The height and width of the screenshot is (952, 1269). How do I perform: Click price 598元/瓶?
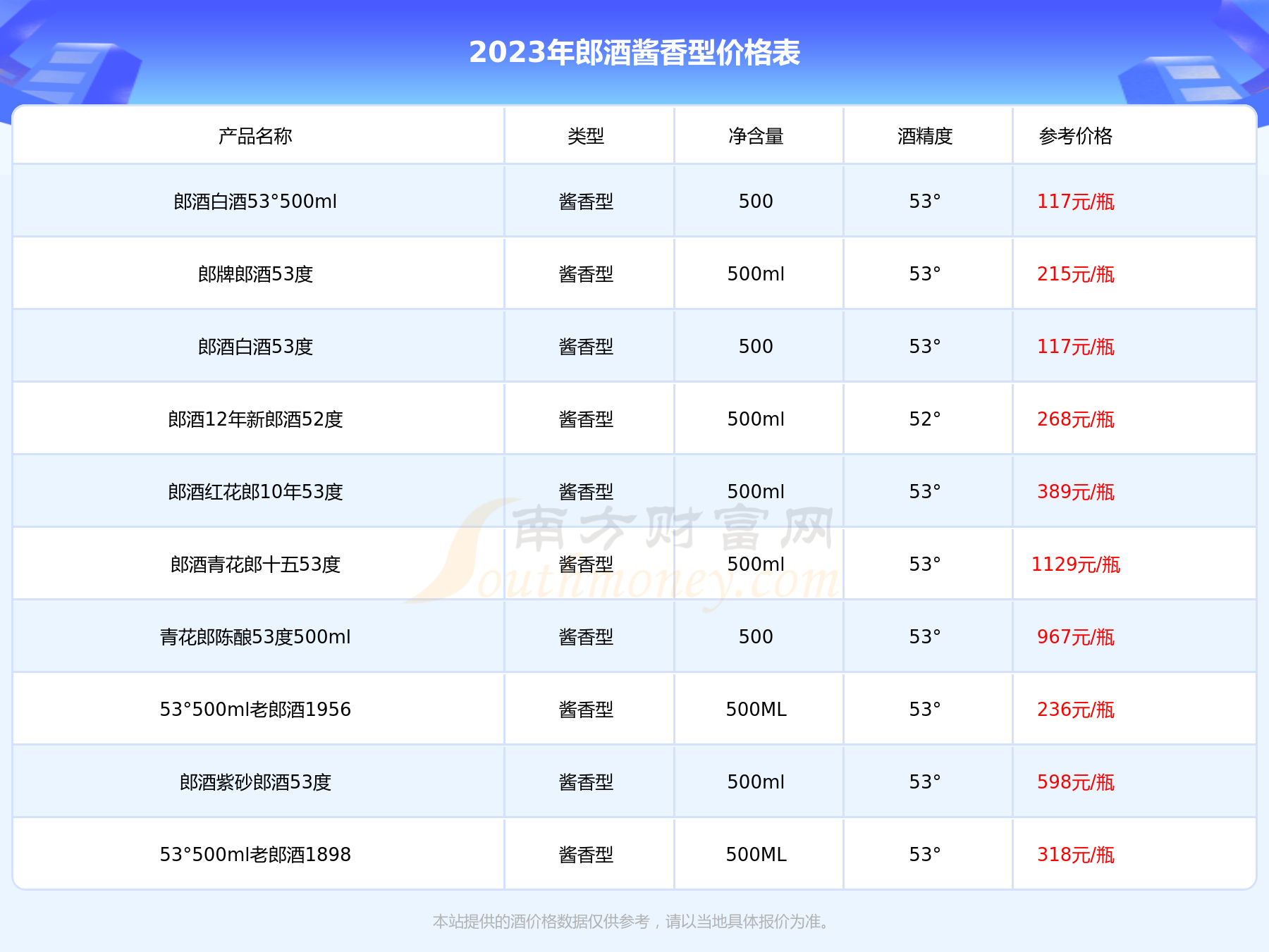[x=1076, y=782]
